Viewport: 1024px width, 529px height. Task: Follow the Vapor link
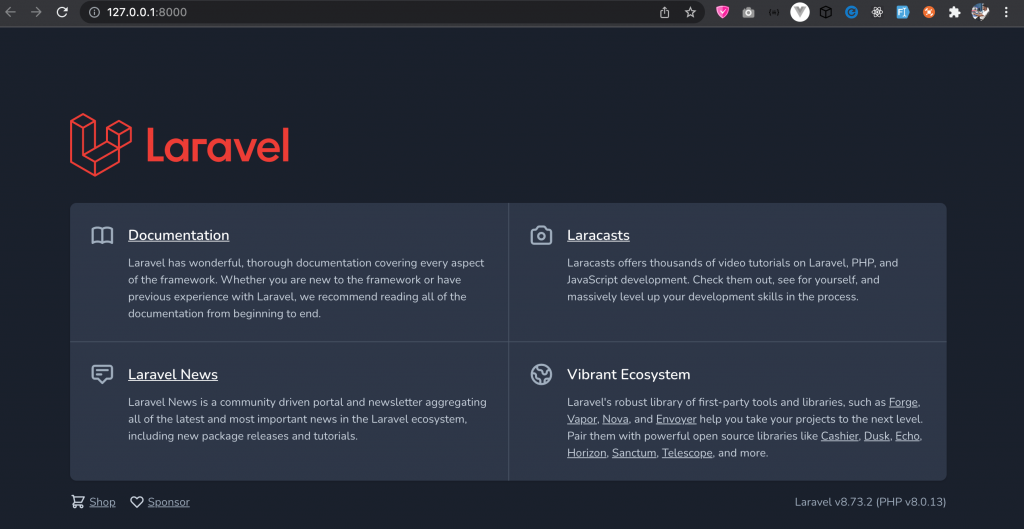coord(581,419)
